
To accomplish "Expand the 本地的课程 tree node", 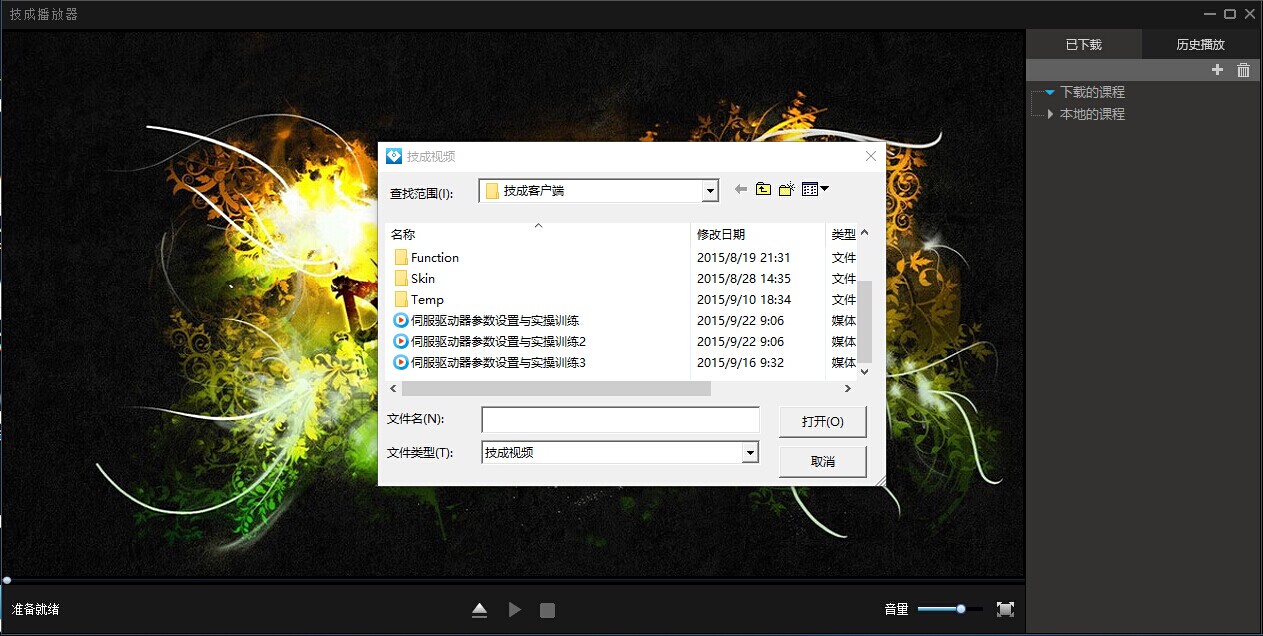I will pyautogui.click(x=1049, y=115).
